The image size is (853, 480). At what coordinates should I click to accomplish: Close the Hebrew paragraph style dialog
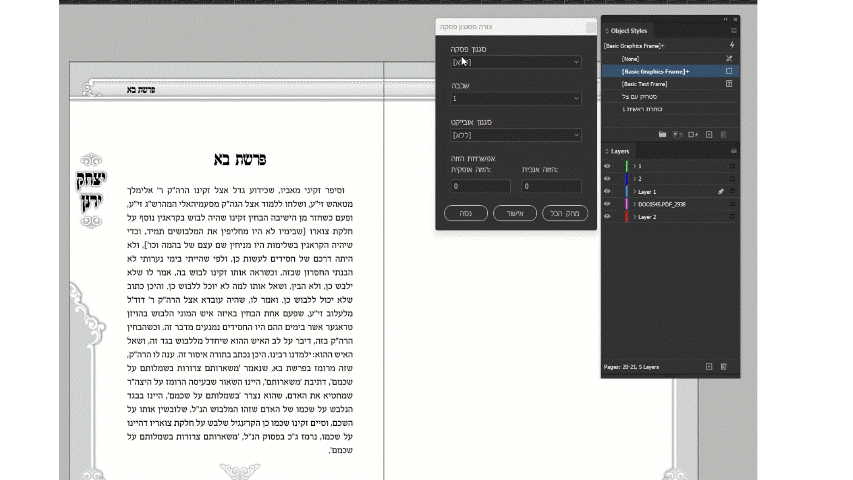click(590, 27)
